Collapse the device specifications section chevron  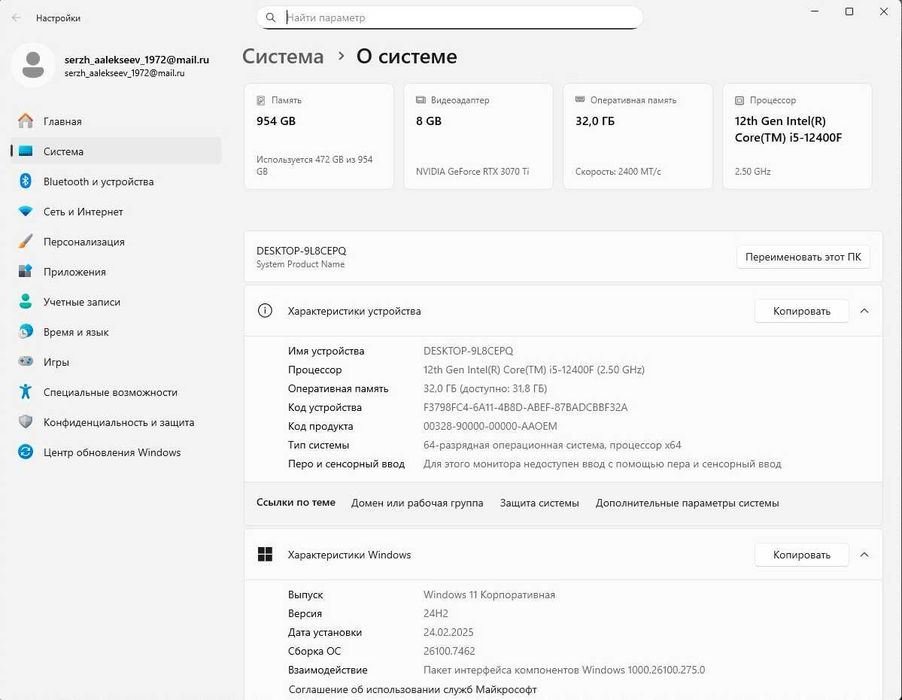click(864, 311)
